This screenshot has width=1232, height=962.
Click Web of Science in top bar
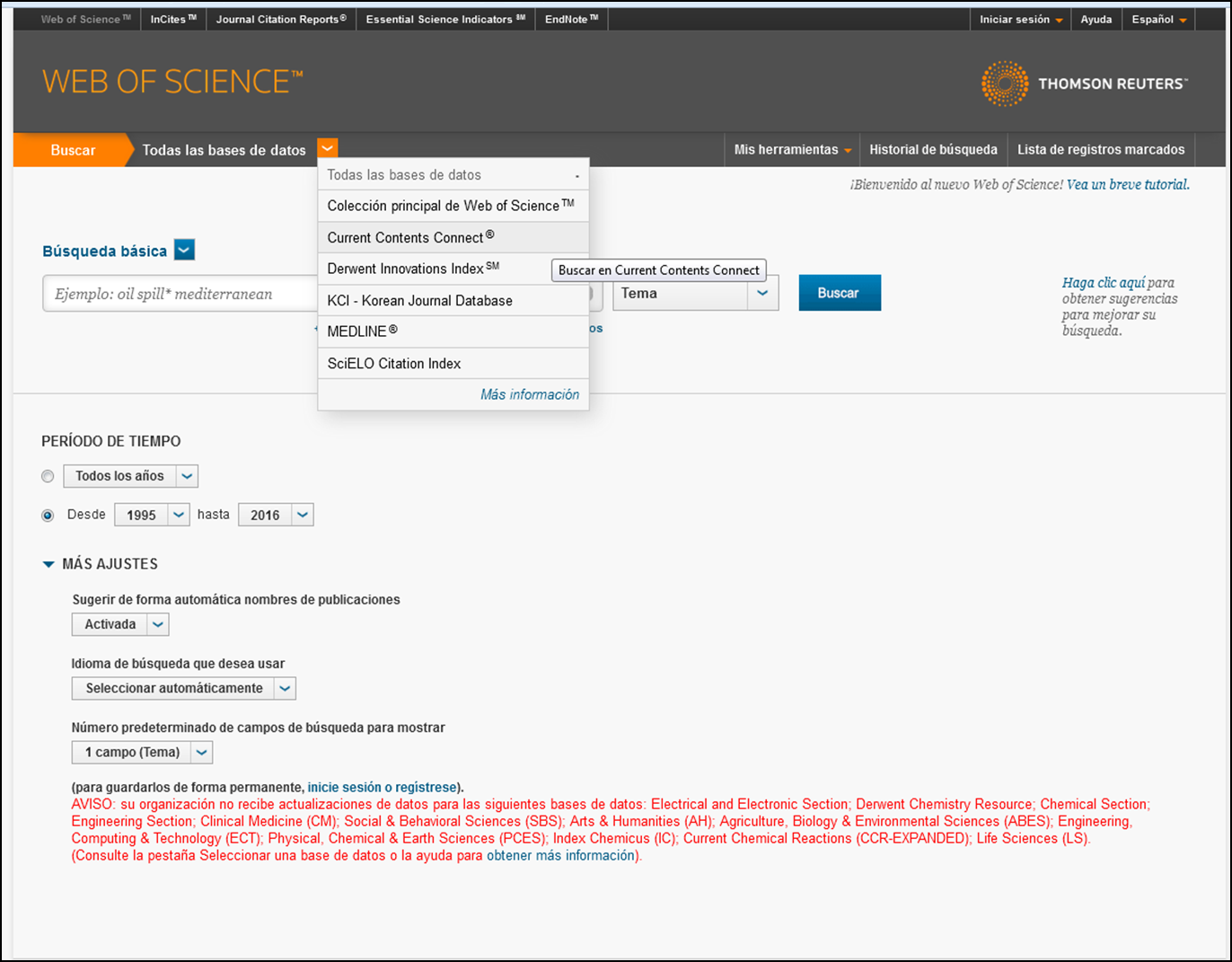(85, 19)
